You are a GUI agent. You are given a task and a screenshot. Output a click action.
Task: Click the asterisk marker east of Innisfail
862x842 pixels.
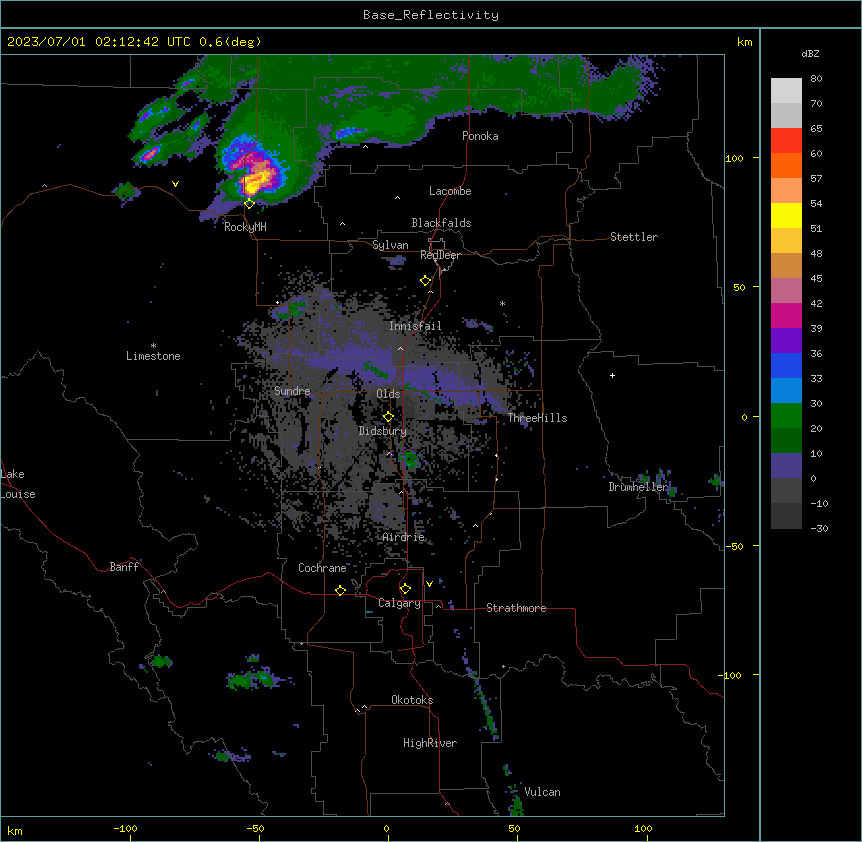click(502, 303)
